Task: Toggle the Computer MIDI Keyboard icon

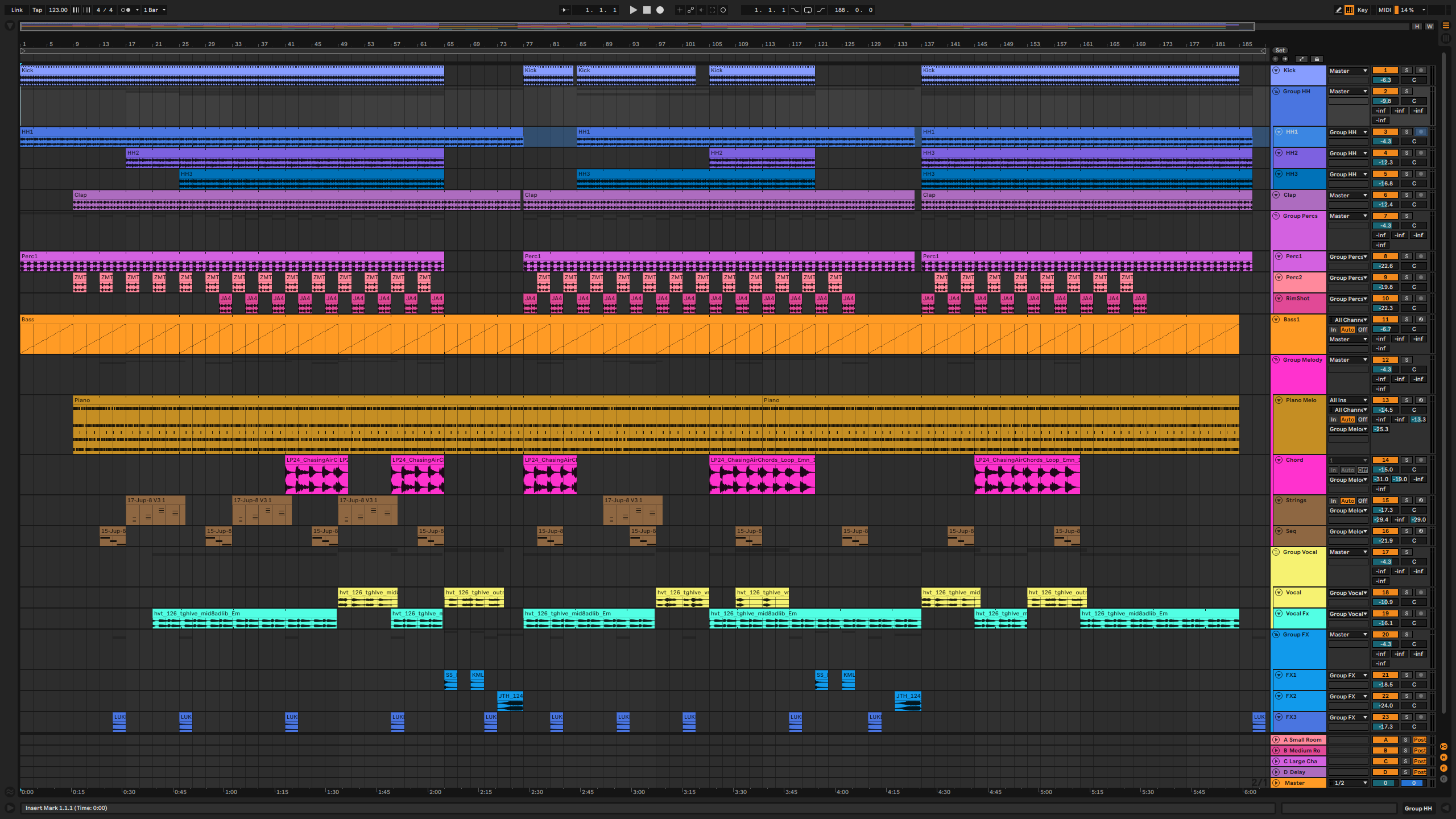Action: tap(1349, 10)
